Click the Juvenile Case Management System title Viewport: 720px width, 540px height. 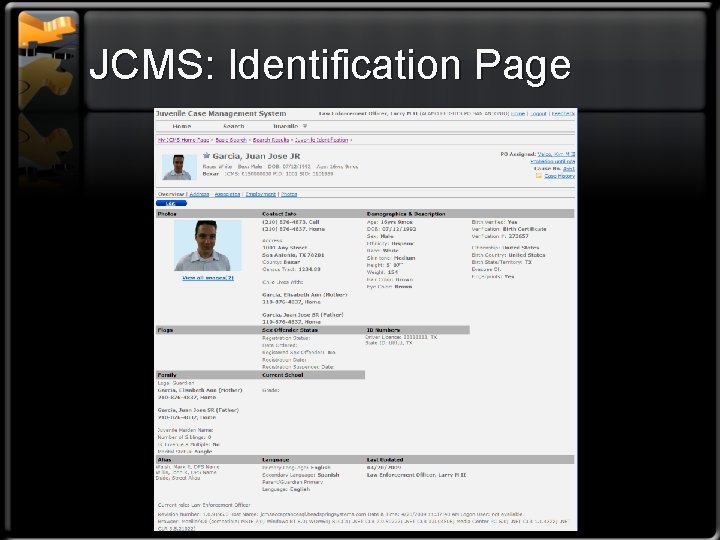[x=220, y=113]
